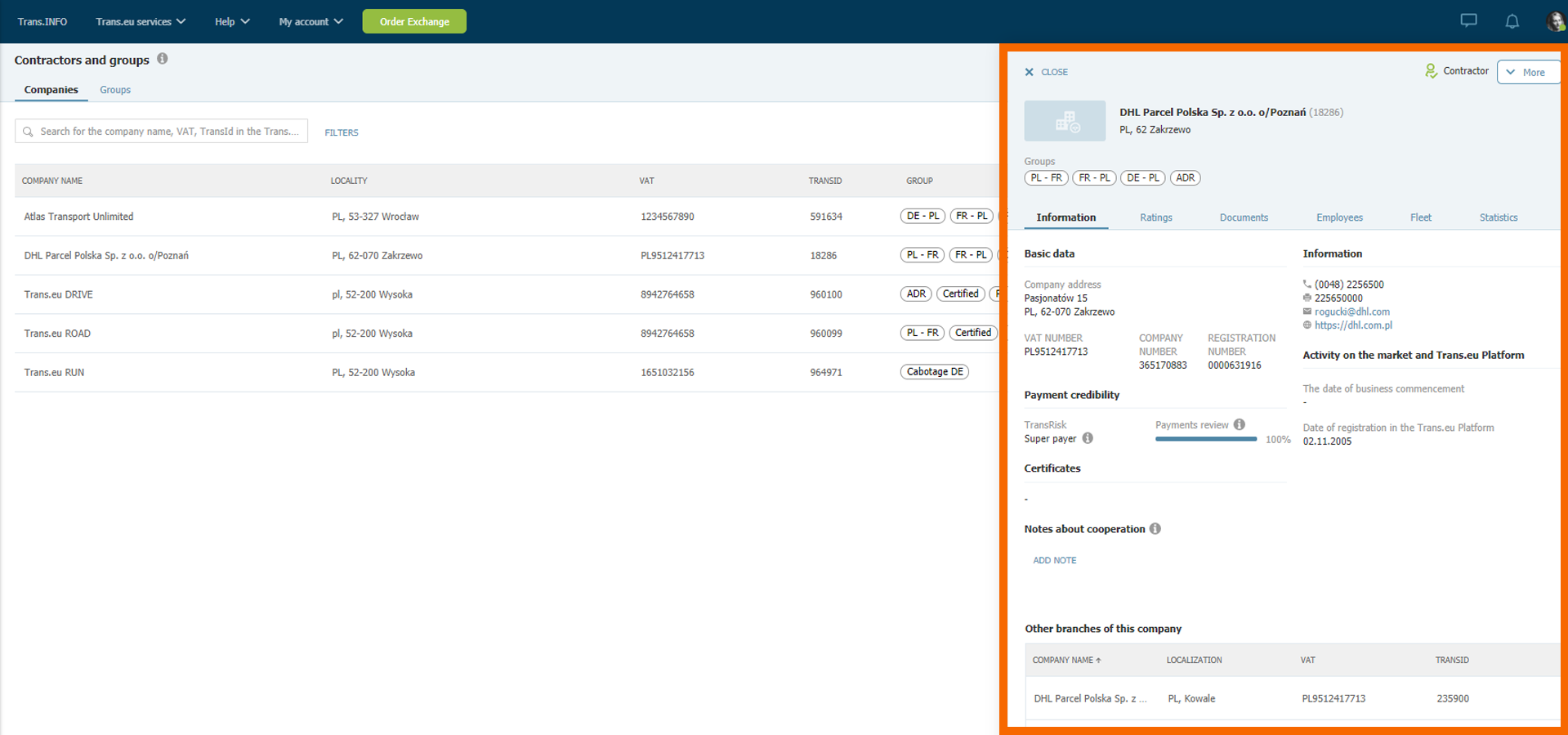Open the Ratings tab
The height and width of the screenshot is (735, 1568).
click(x=1155, y=217)
